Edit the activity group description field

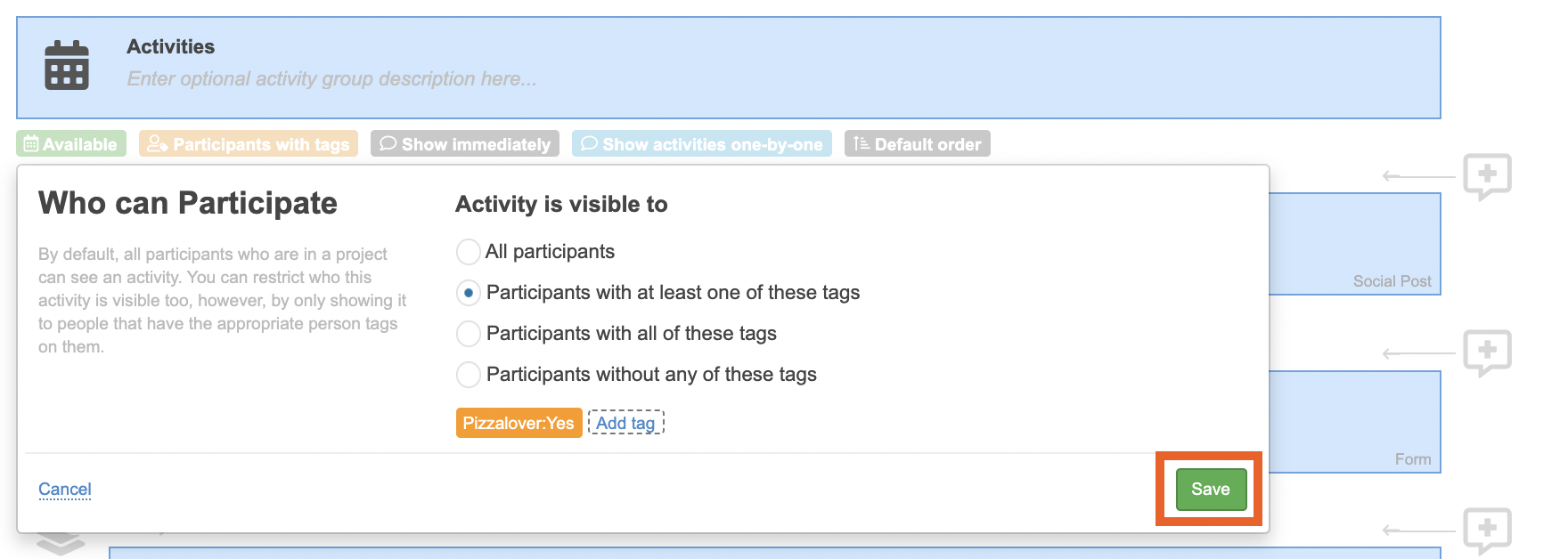pos(331,79)
